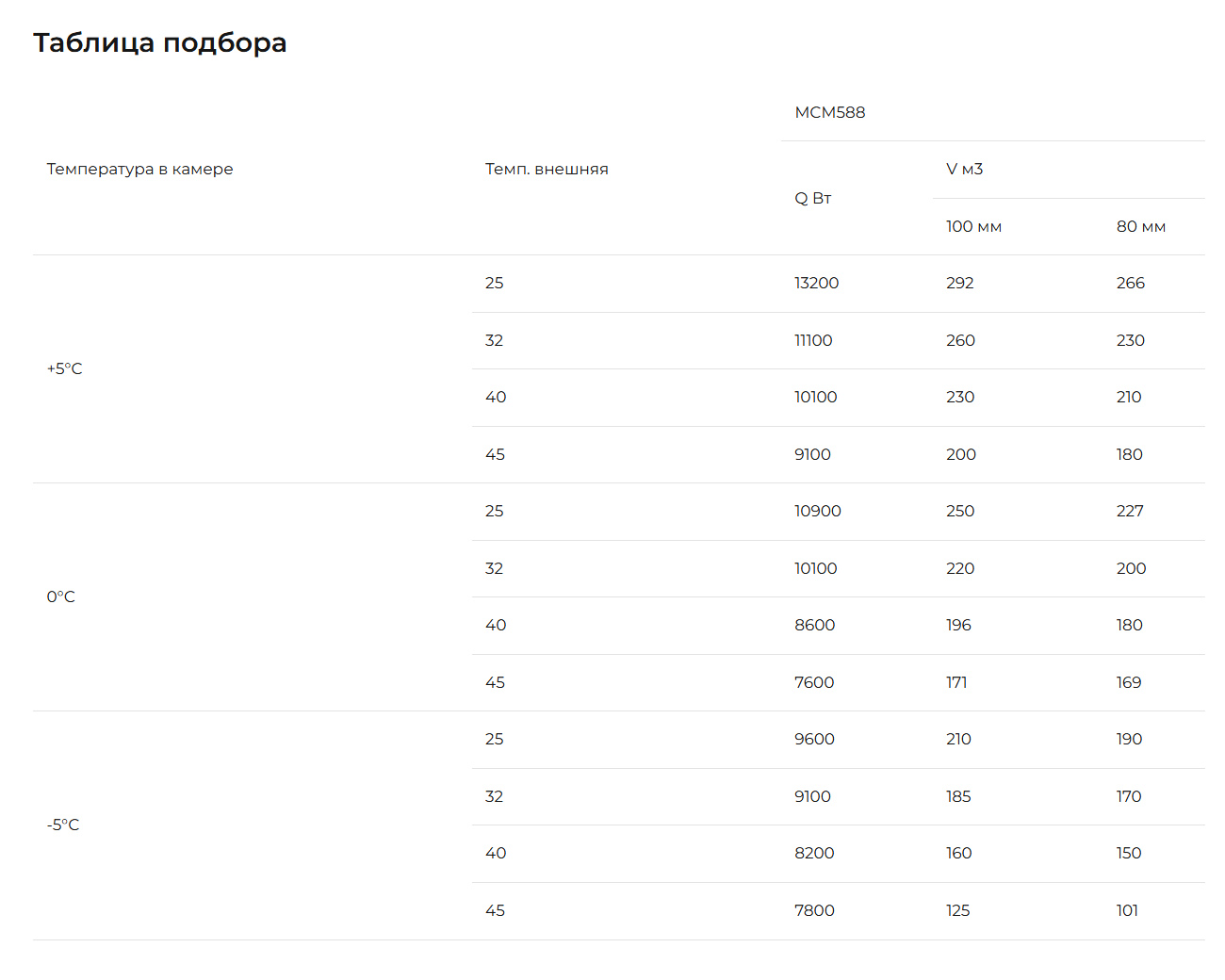1225x980 pixels.
Task: Click the 266 volume value
Action: pyautogui.click(x=1130, y=283)
